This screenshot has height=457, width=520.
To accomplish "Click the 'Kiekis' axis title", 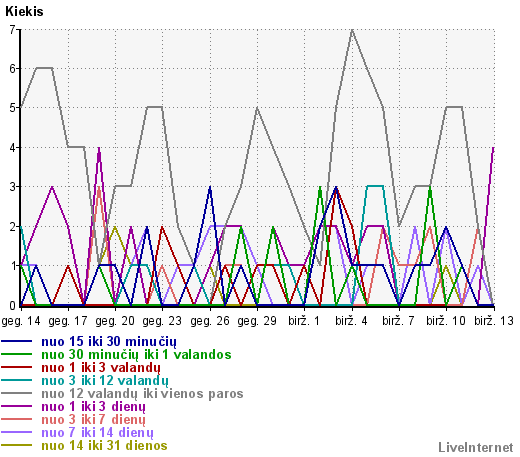I will tap(24, 12).
